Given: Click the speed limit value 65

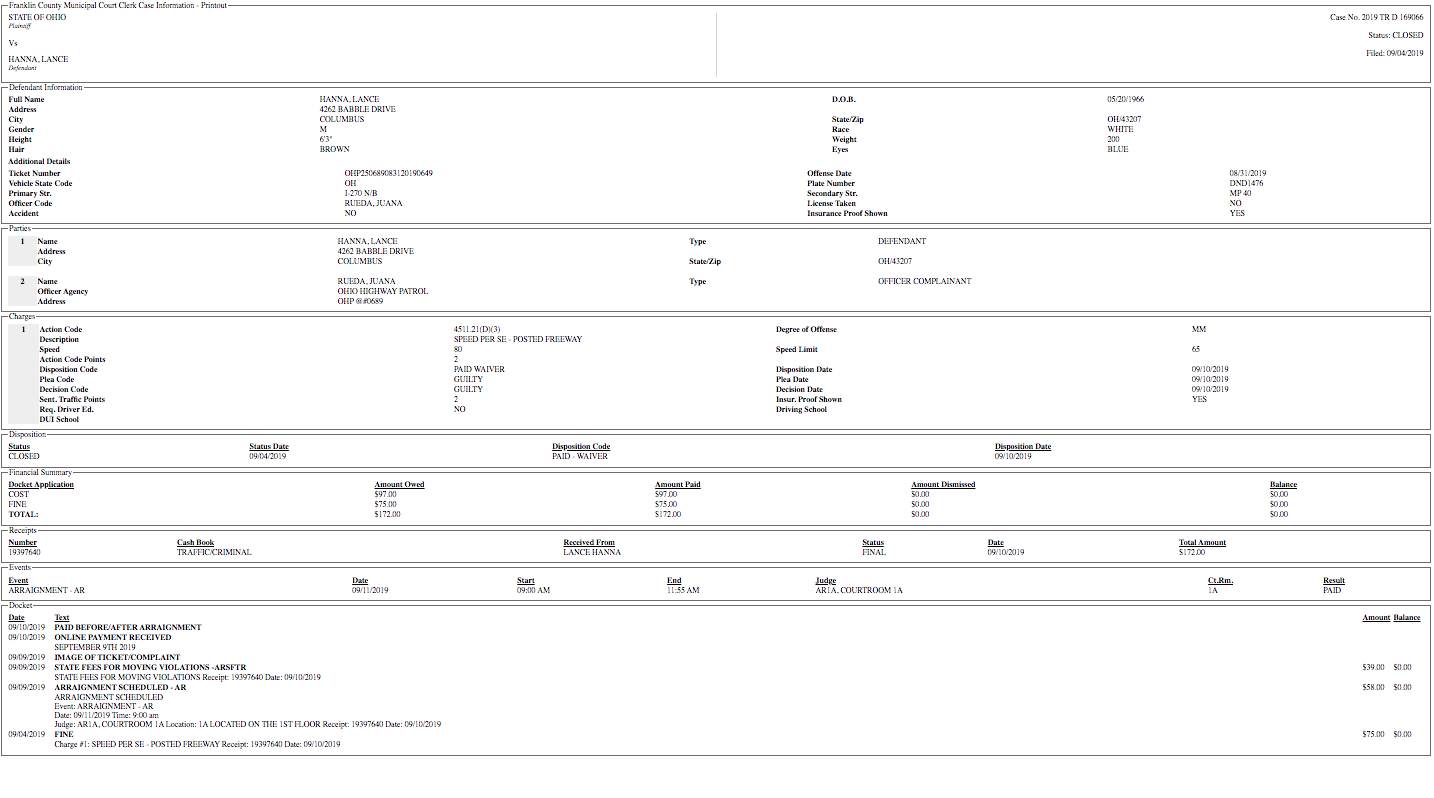Looking at the screenshot, I should click(x=1196, y=349).
